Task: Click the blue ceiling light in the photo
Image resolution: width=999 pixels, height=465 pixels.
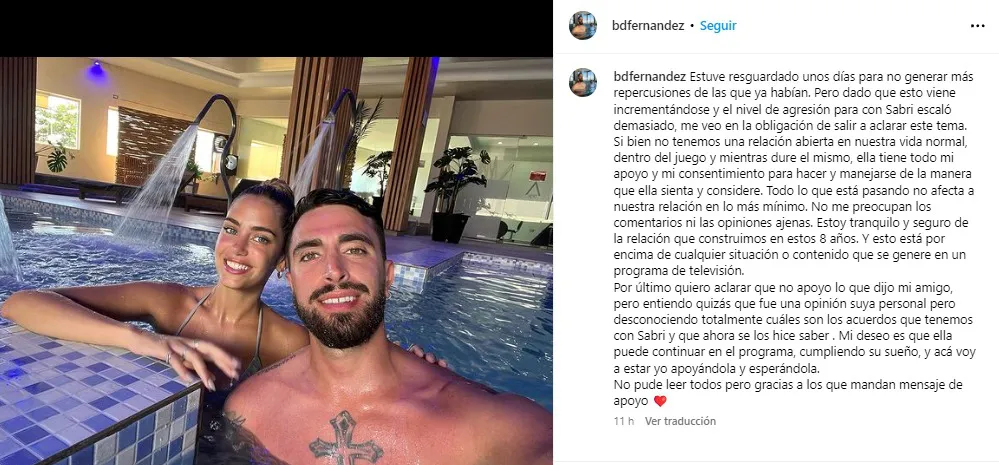Action: click(96, 69)
